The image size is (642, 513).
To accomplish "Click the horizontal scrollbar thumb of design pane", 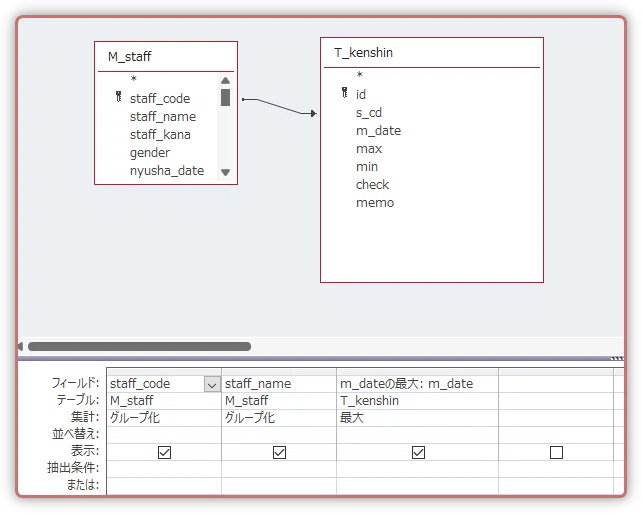I will (139, 347).
